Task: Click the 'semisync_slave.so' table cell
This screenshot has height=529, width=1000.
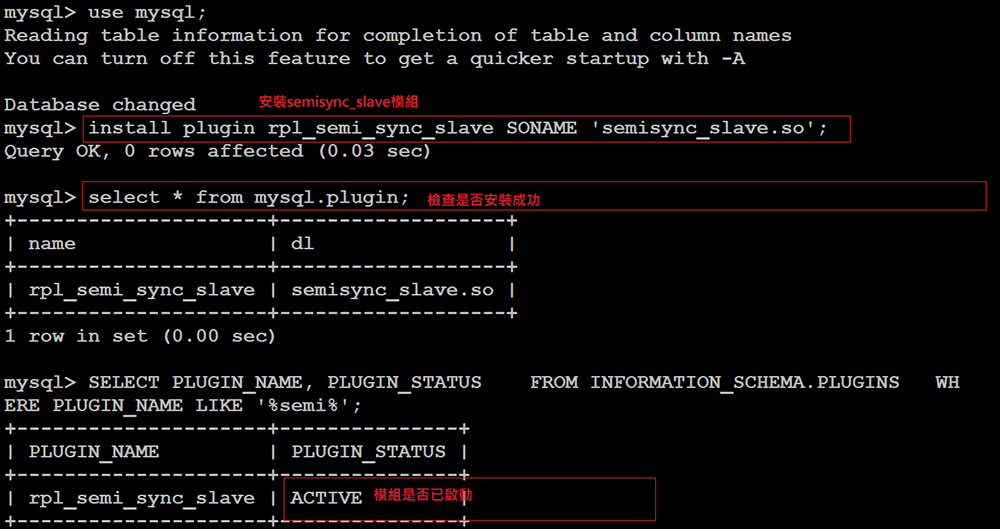Action: [393, 290]
